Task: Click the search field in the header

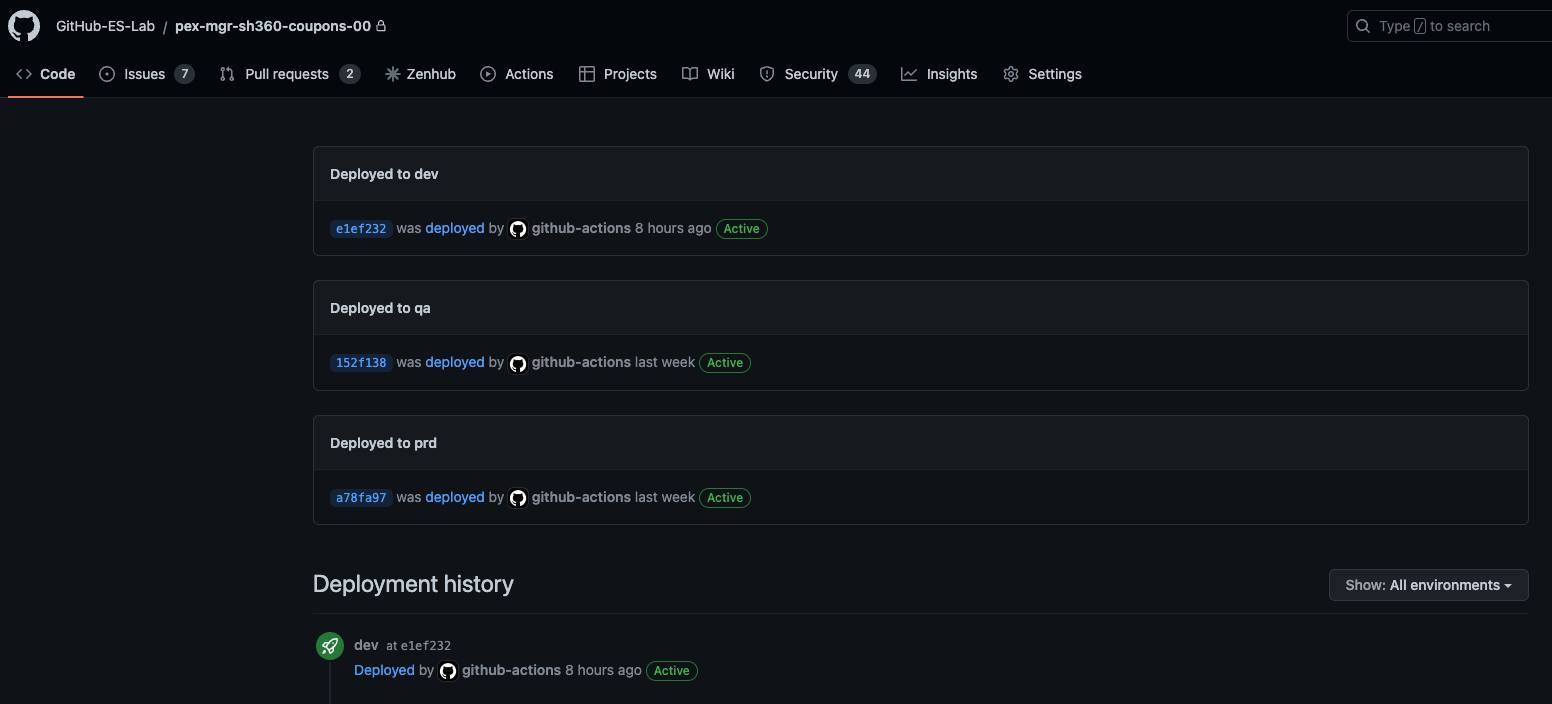Action: pos(1450,26)
